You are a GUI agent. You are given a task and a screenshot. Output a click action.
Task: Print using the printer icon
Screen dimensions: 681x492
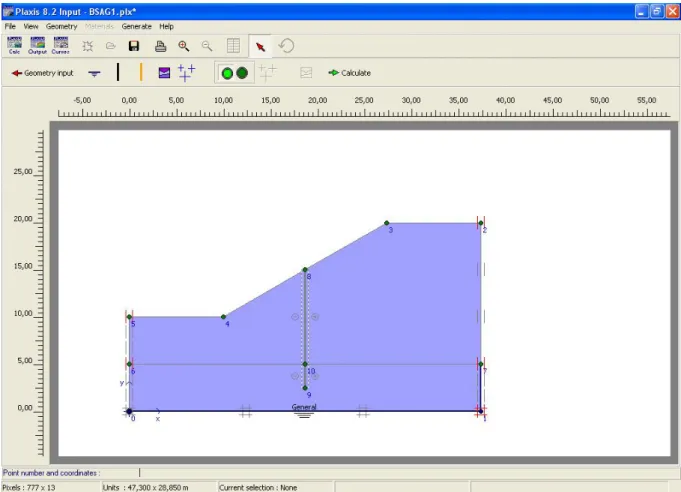pos(160,46)
